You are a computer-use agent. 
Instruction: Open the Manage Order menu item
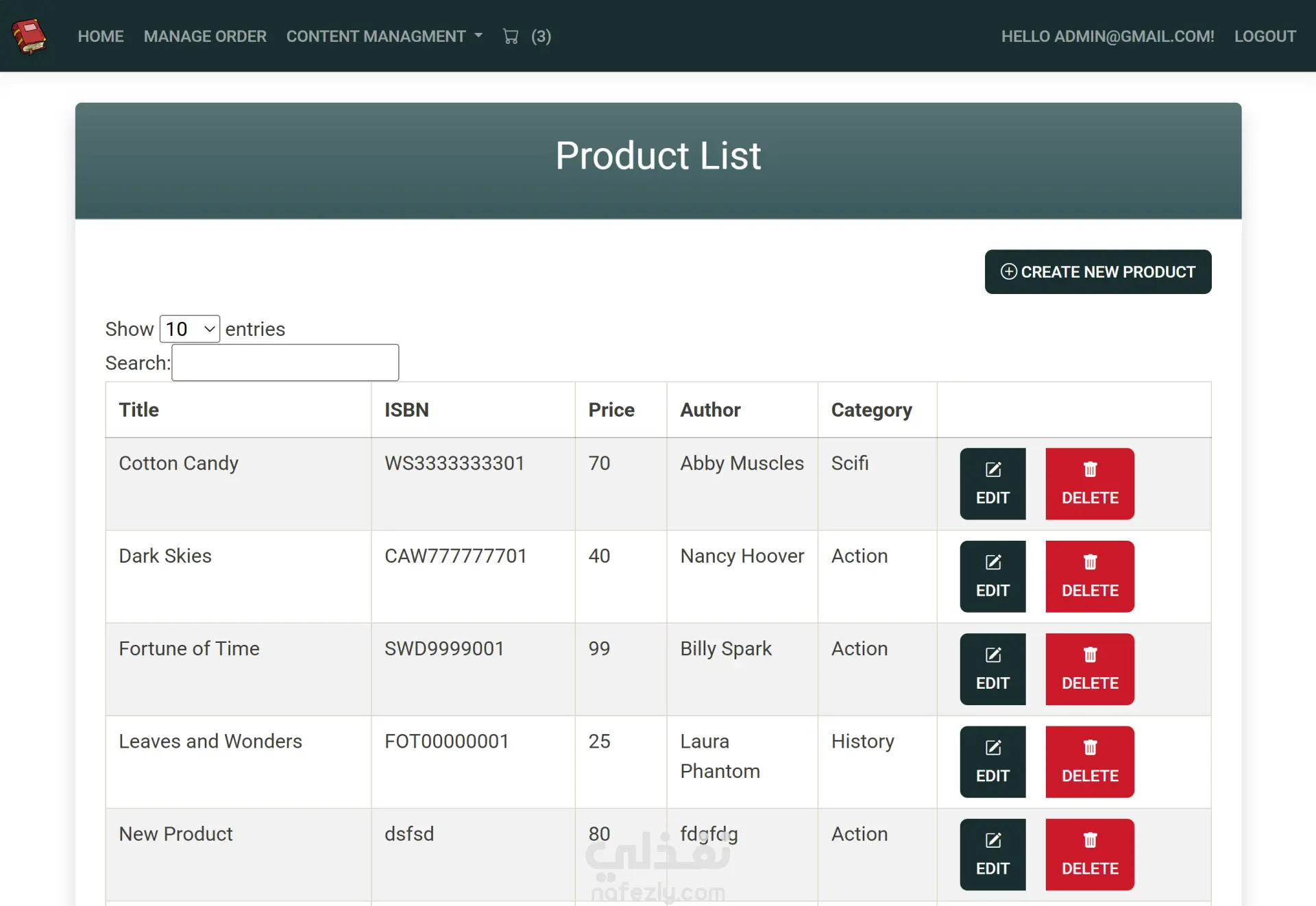coord(205,36)
